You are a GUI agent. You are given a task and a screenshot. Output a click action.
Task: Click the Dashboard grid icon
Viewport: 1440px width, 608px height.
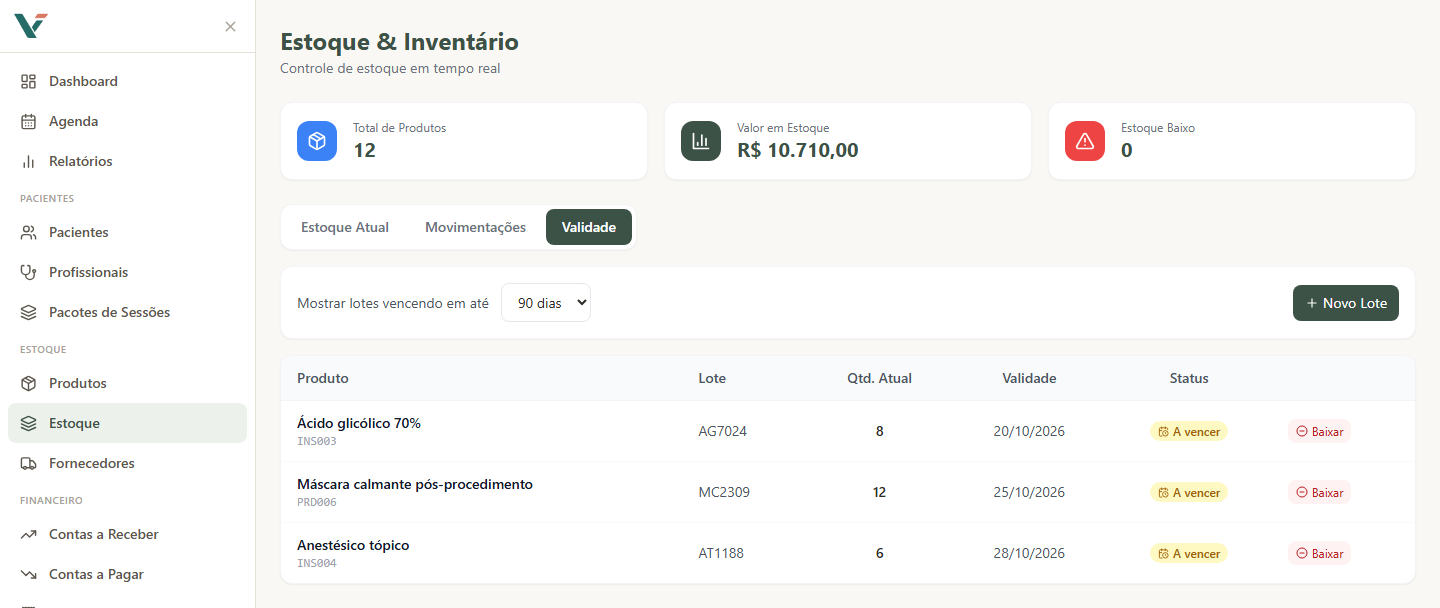[x=29, y=81]
